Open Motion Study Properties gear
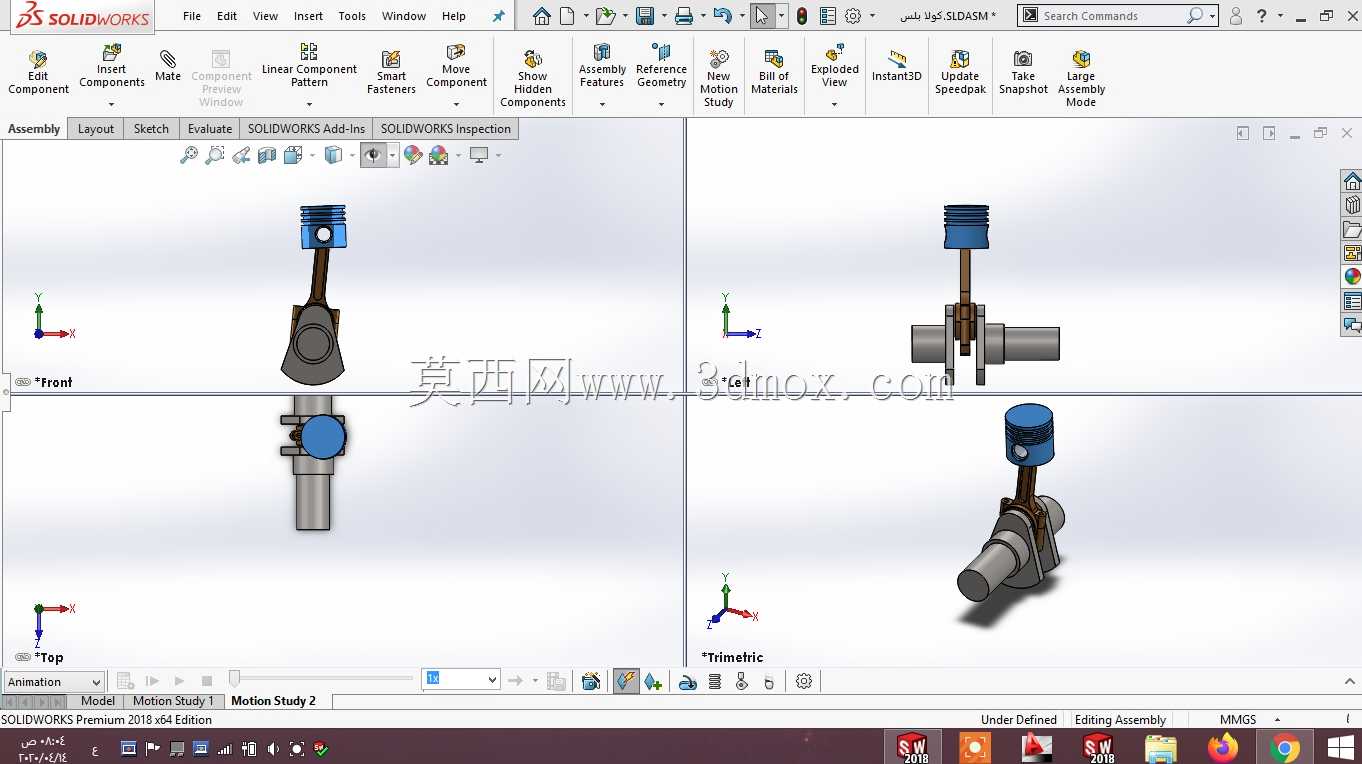The width and height of the screenshot is (1362, 764). [804, 681]
